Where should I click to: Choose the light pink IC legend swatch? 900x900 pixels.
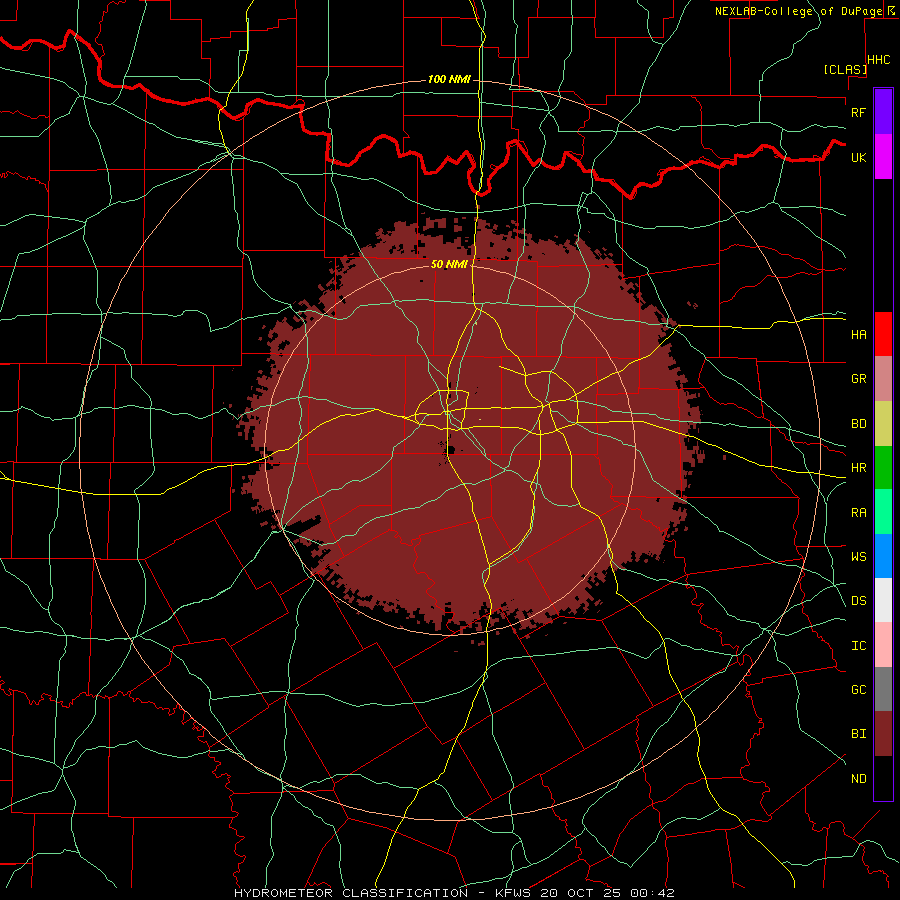click(883, 645)
